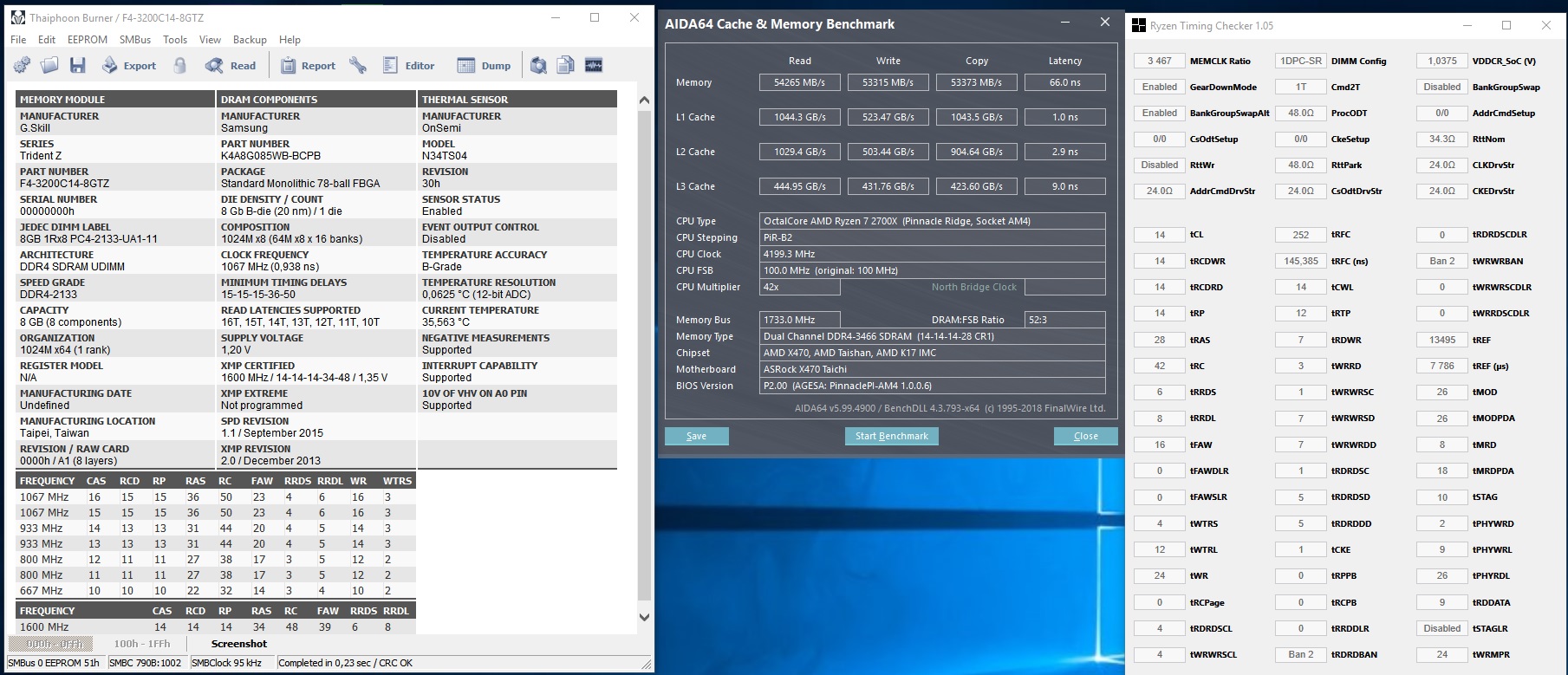
Task: Click the Memory Read value 54265 MB/s
Action: tap(800, 82)
